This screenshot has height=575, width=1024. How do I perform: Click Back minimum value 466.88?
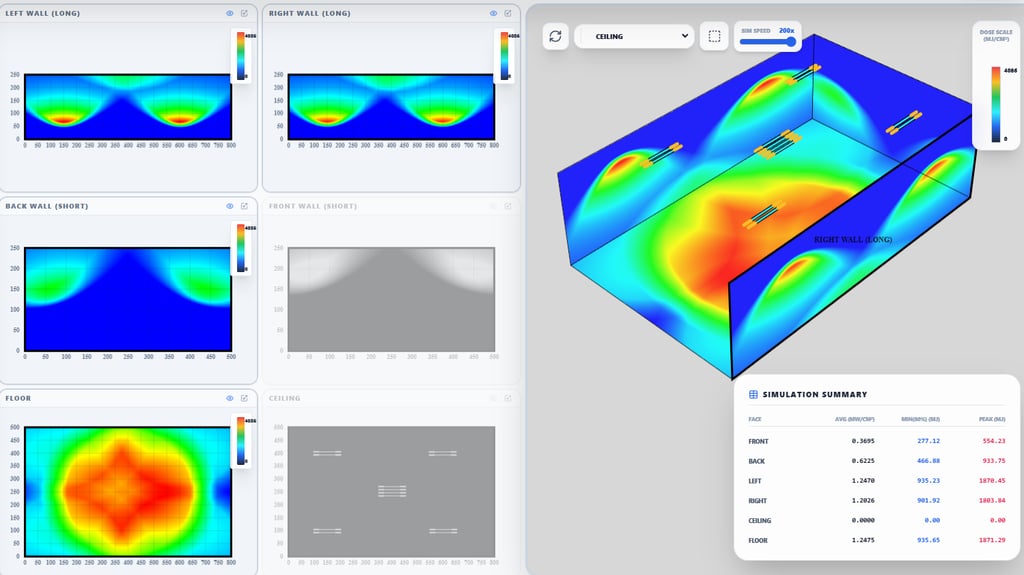[928, 461]
